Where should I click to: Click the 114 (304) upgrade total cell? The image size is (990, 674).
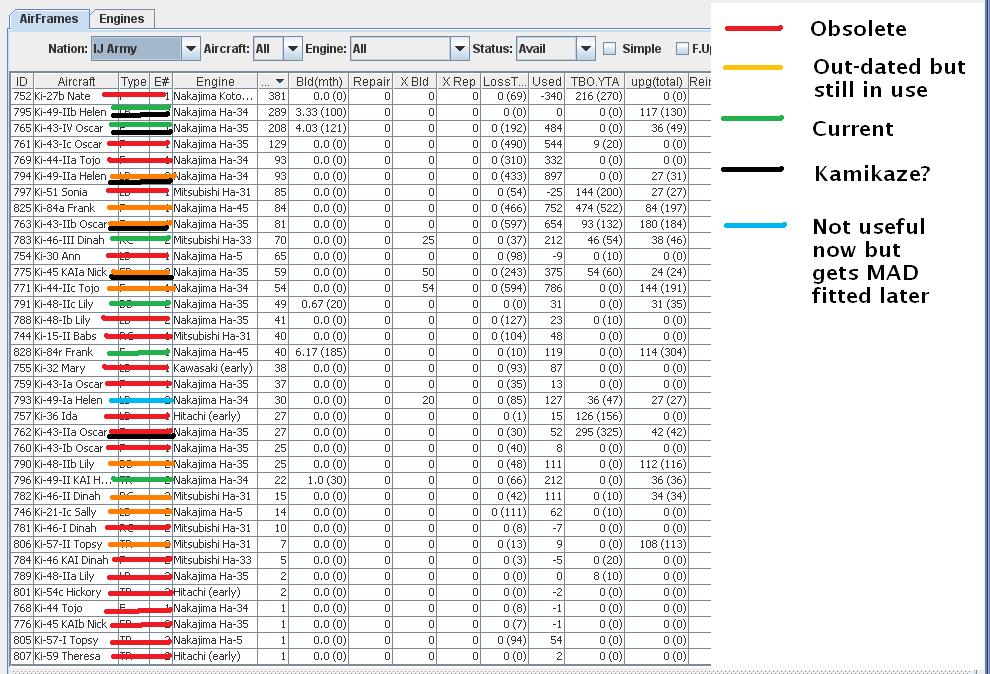(657, 352)
